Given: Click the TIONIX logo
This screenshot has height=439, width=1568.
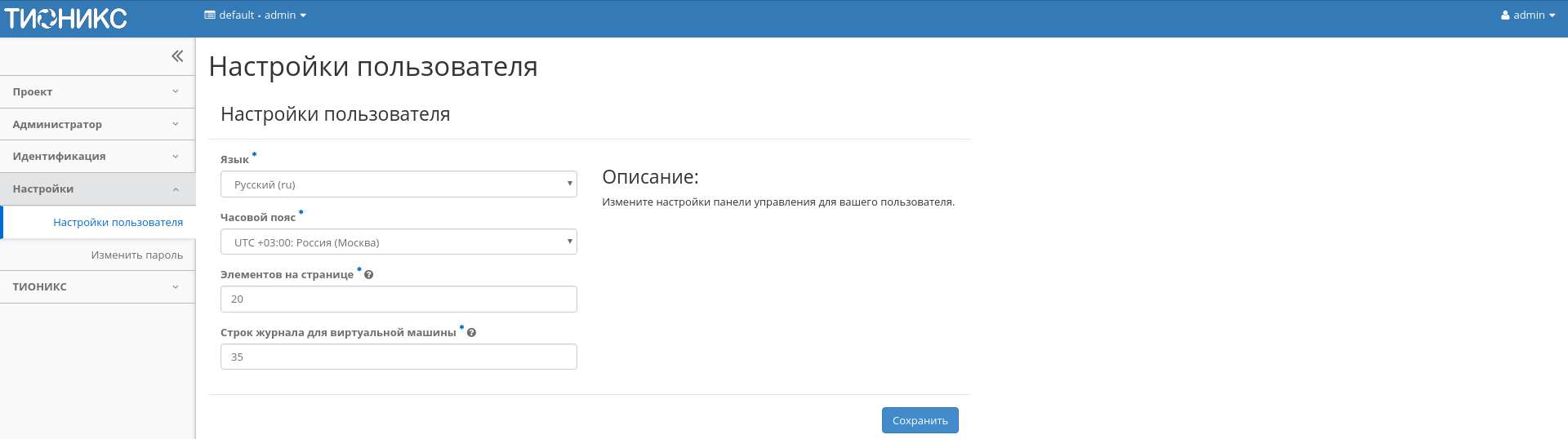Looking at the screenshot, I should tap(65, 18).
